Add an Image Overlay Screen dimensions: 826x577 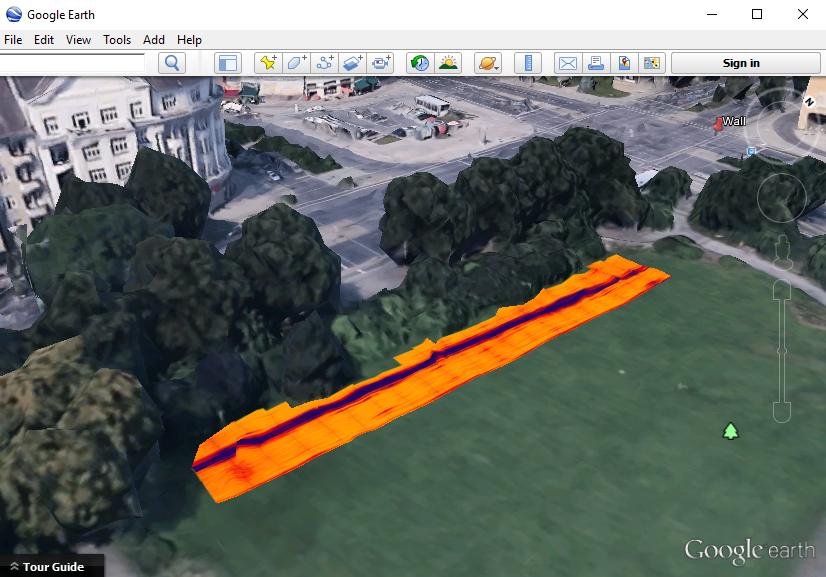[352, 62]
